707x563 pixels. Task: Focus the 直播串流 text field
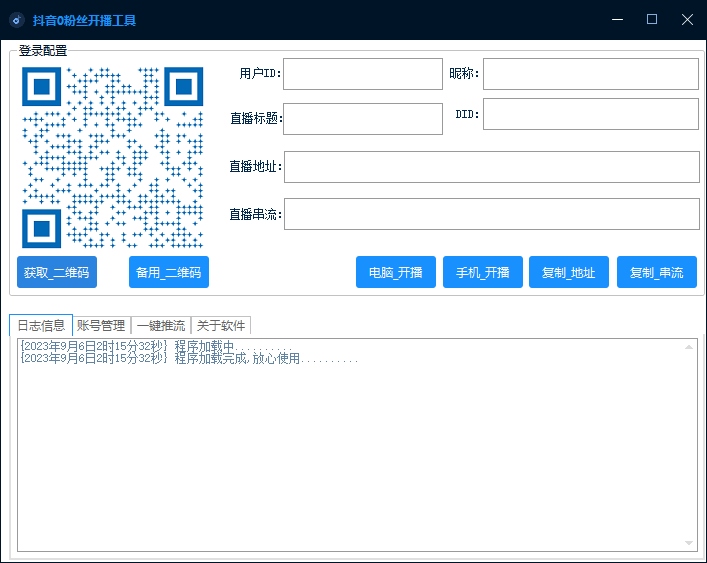pos(492,214)
